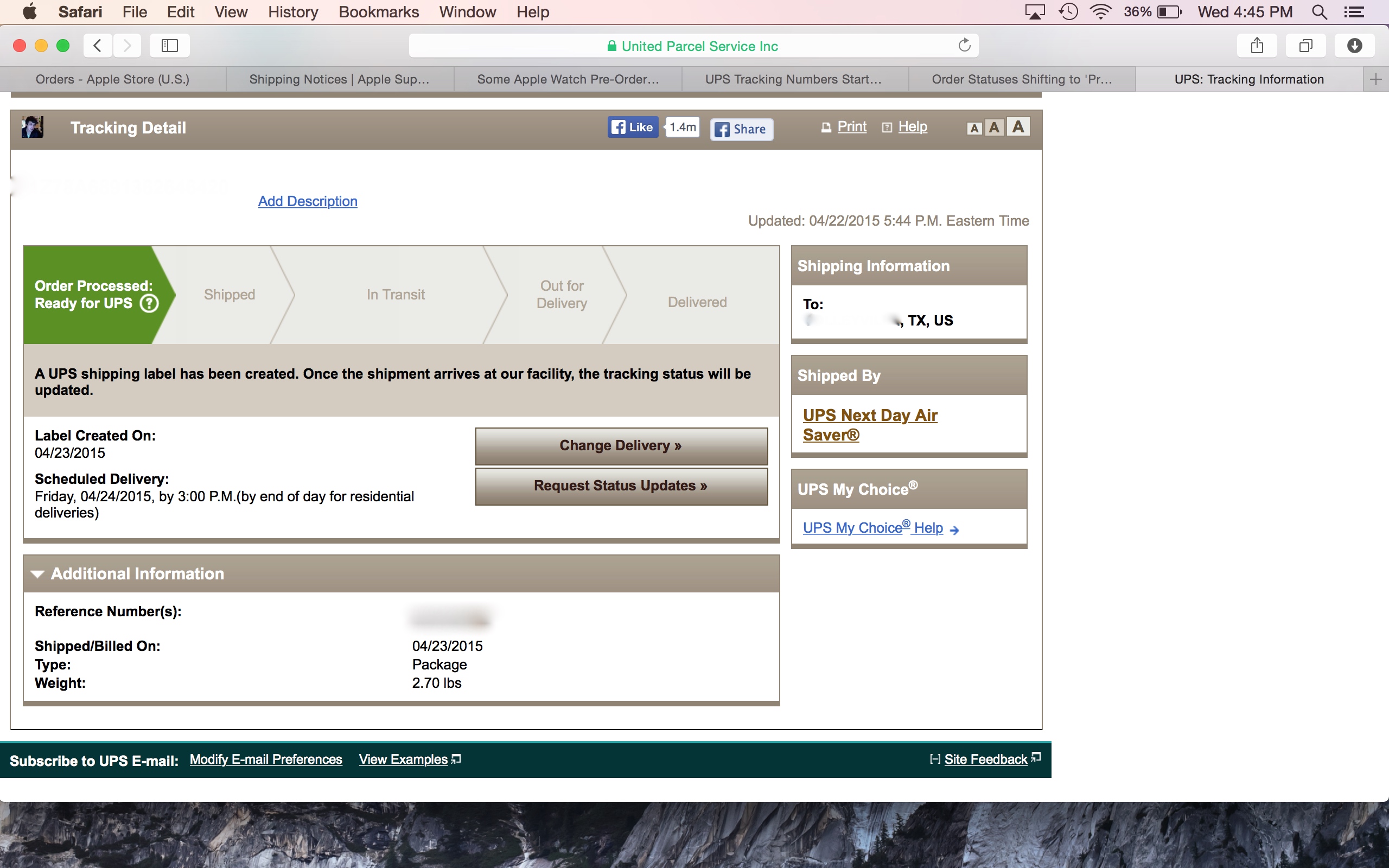1389x868 pixels.
Task: Open the Bookmarks menu
Action: 379,12
